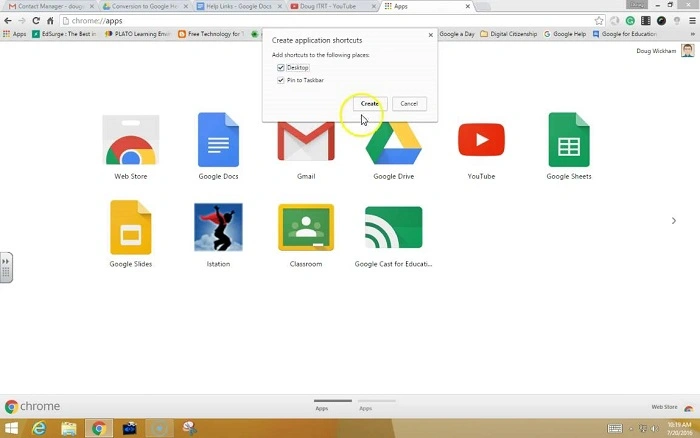The image size is (700, 438).
Task: Launch the Google Slides app
Action: (x=131, y=229)
